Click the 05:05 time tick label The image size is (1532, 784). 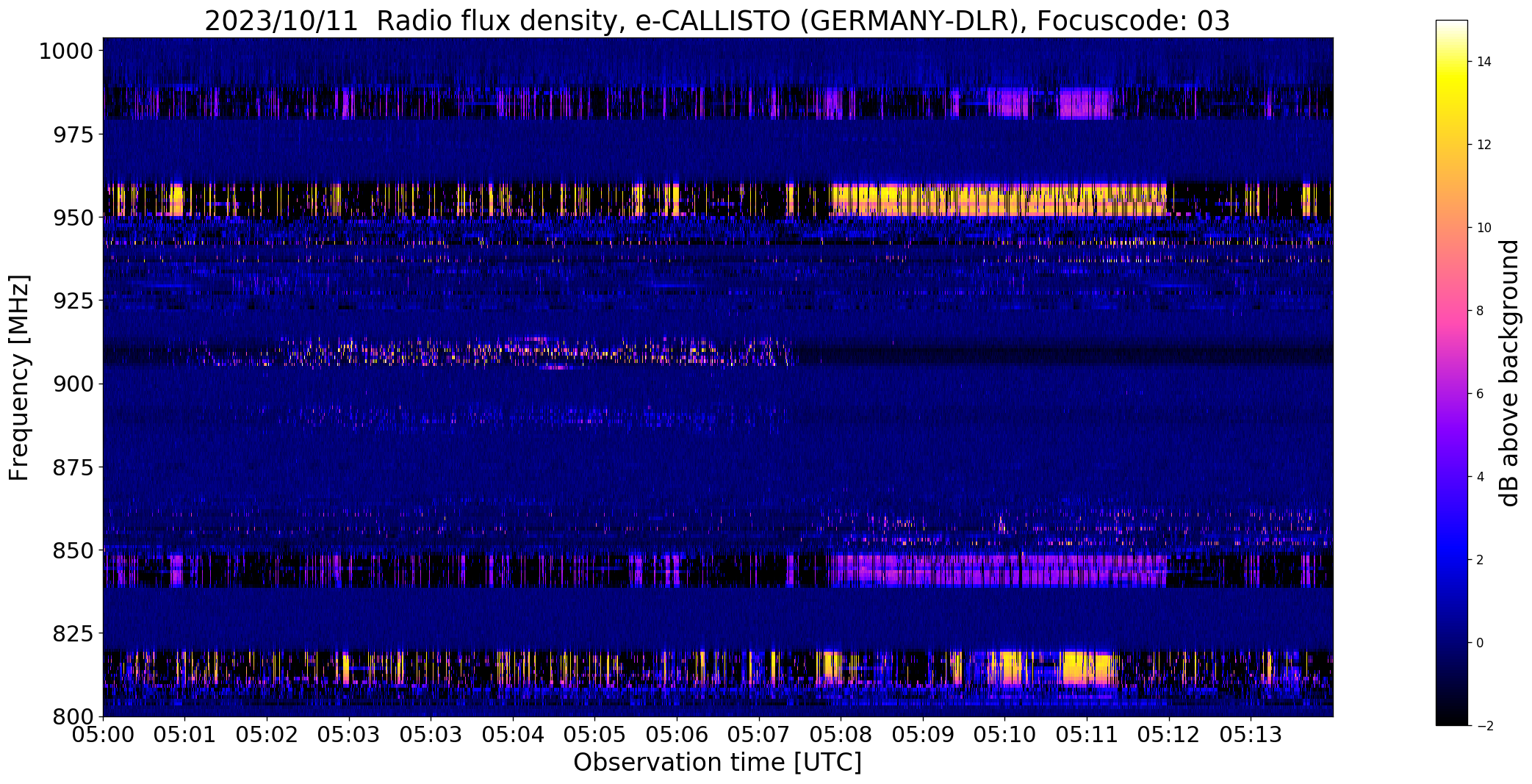(594, 735)
